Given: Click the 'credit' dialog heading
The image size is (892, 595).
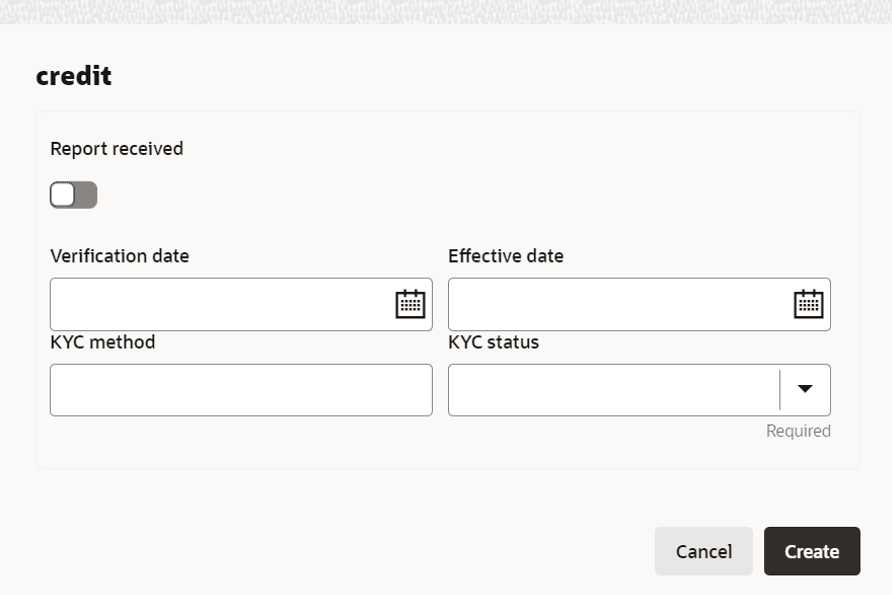Looking at the screenshot, I should tap(74, 76).
